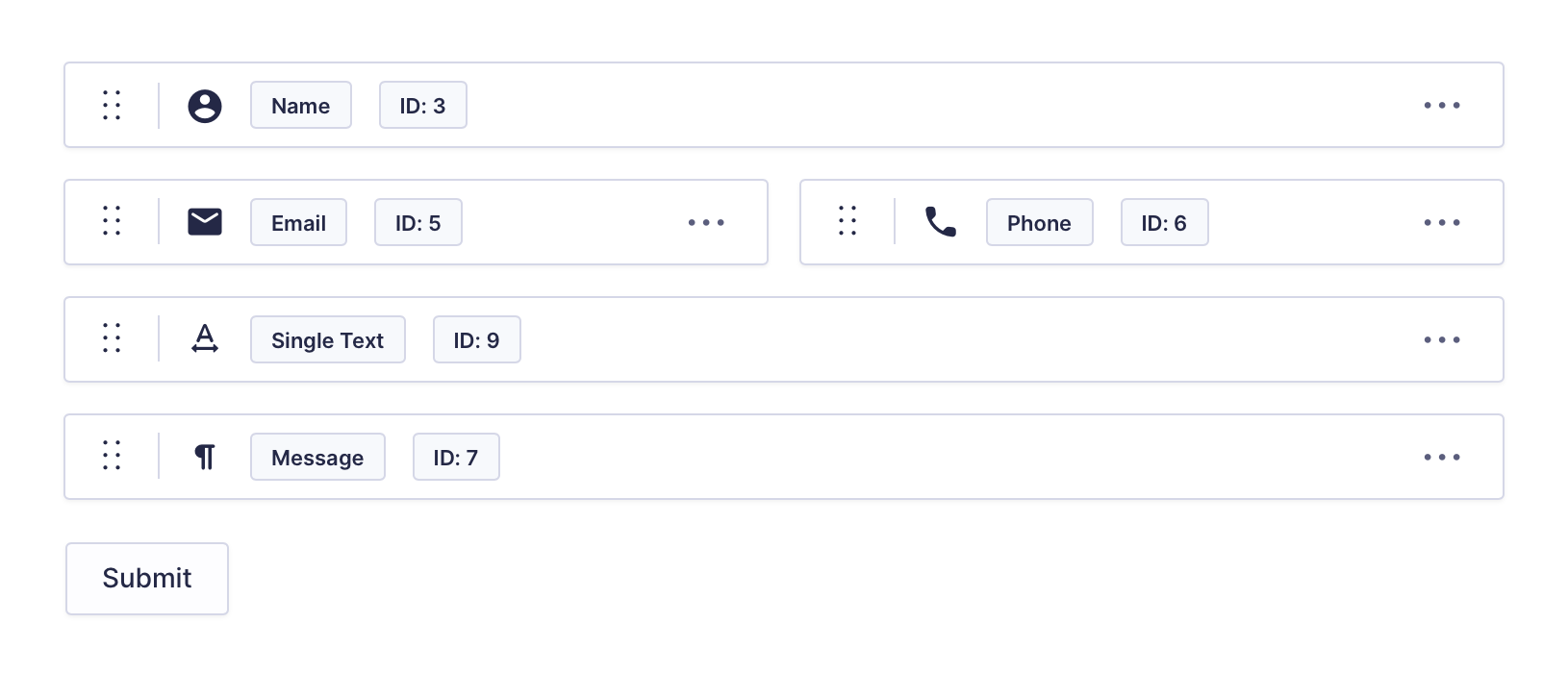
Task: Click the ID: 6 badge
Action: (1165, 222)
